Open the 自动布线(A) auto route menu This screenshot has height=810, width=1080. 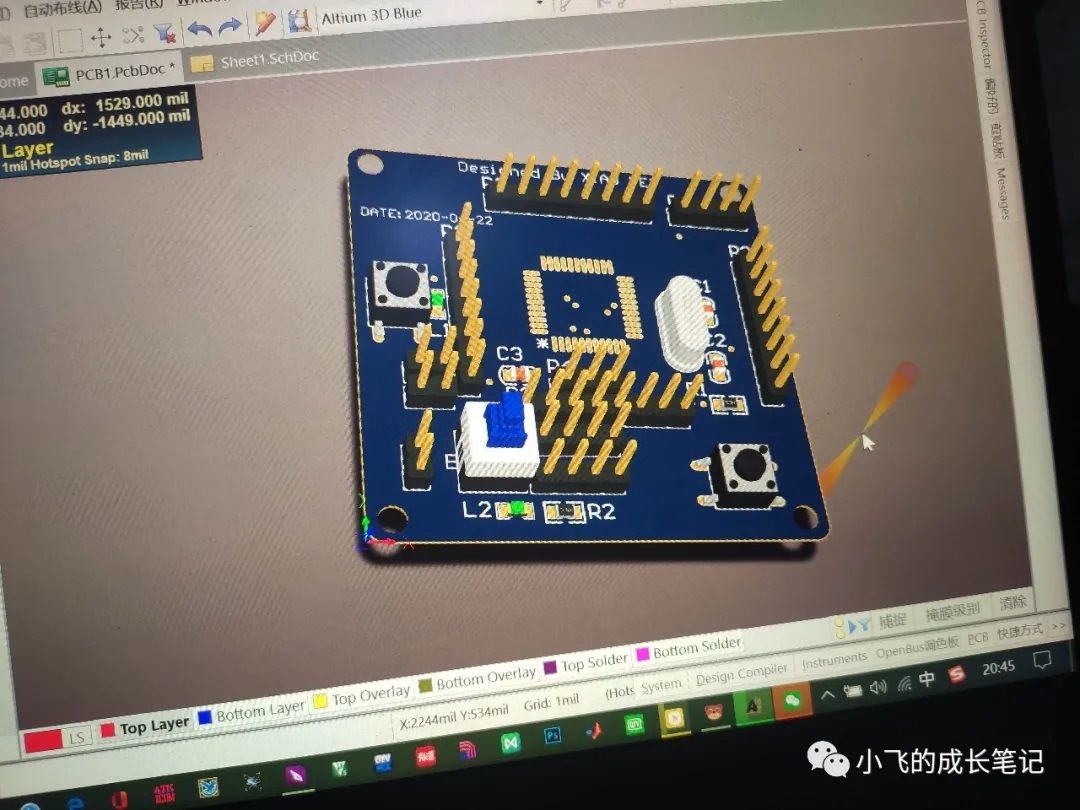click(x=62, y=8)
